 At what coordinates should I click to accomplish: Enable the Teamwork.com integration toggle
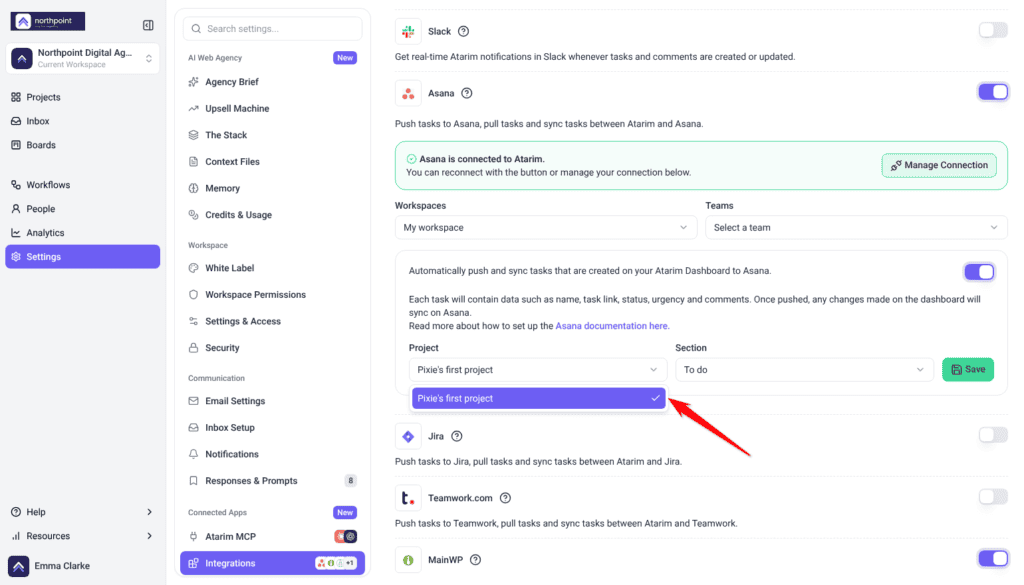point(993,497)
